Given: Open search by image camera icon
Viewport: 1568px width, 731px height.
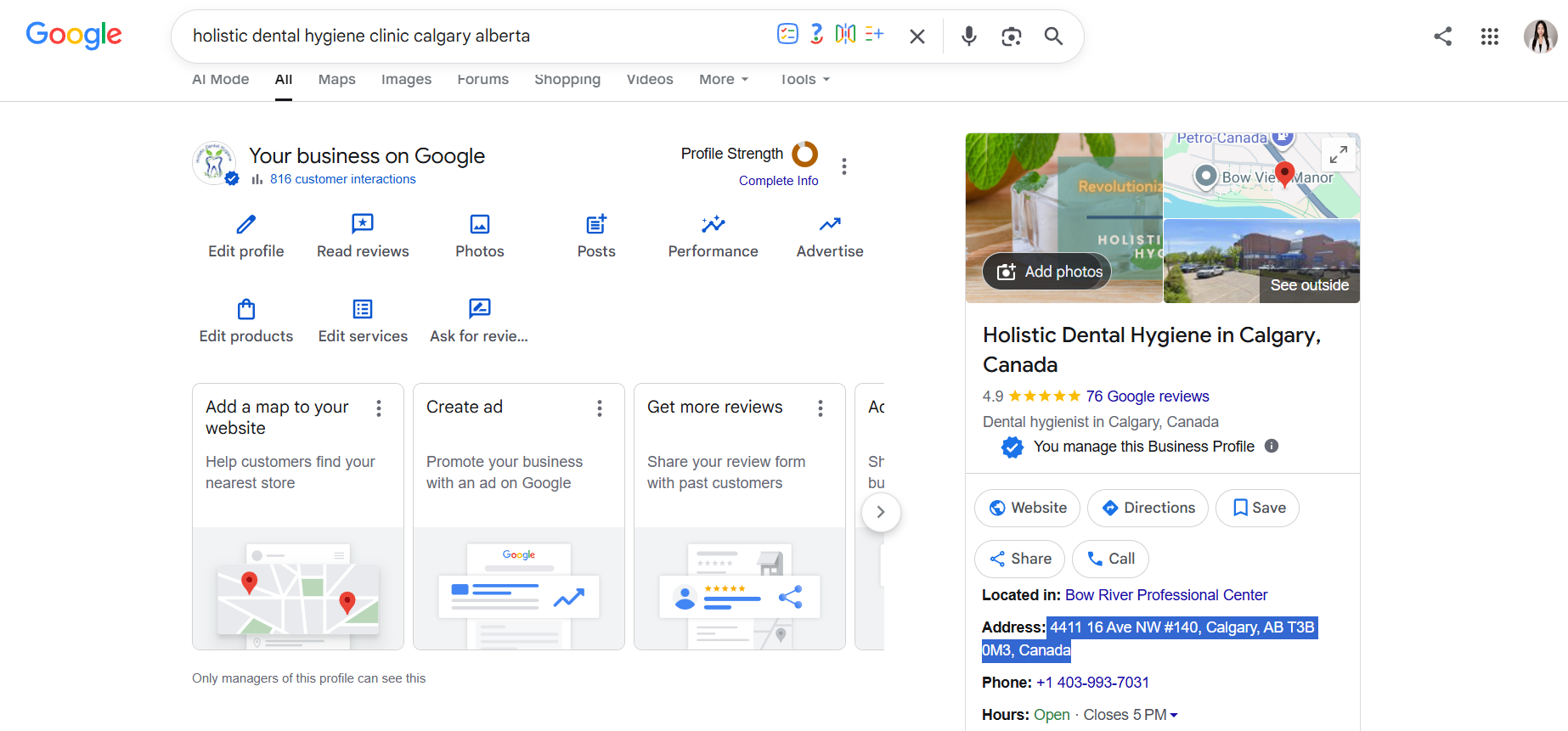Looking at the screenshot, I should [1011, 37].
